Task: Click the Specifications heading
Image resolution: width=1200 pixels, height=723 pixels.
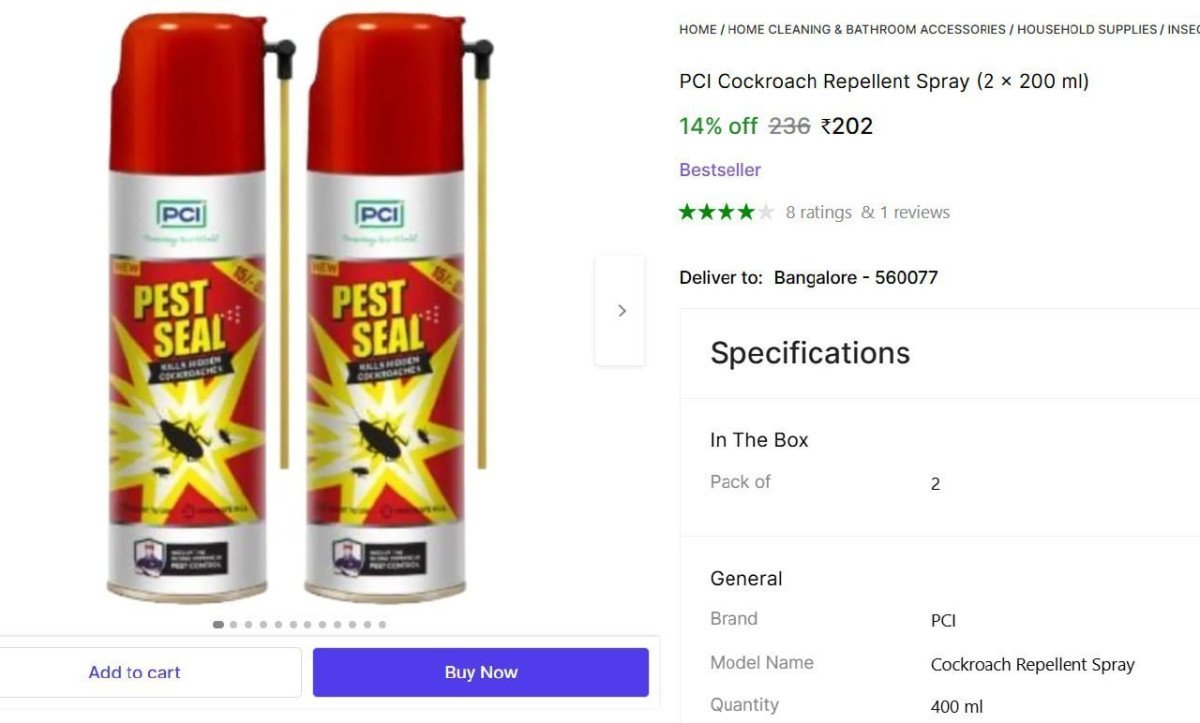Action: (810, 353)
